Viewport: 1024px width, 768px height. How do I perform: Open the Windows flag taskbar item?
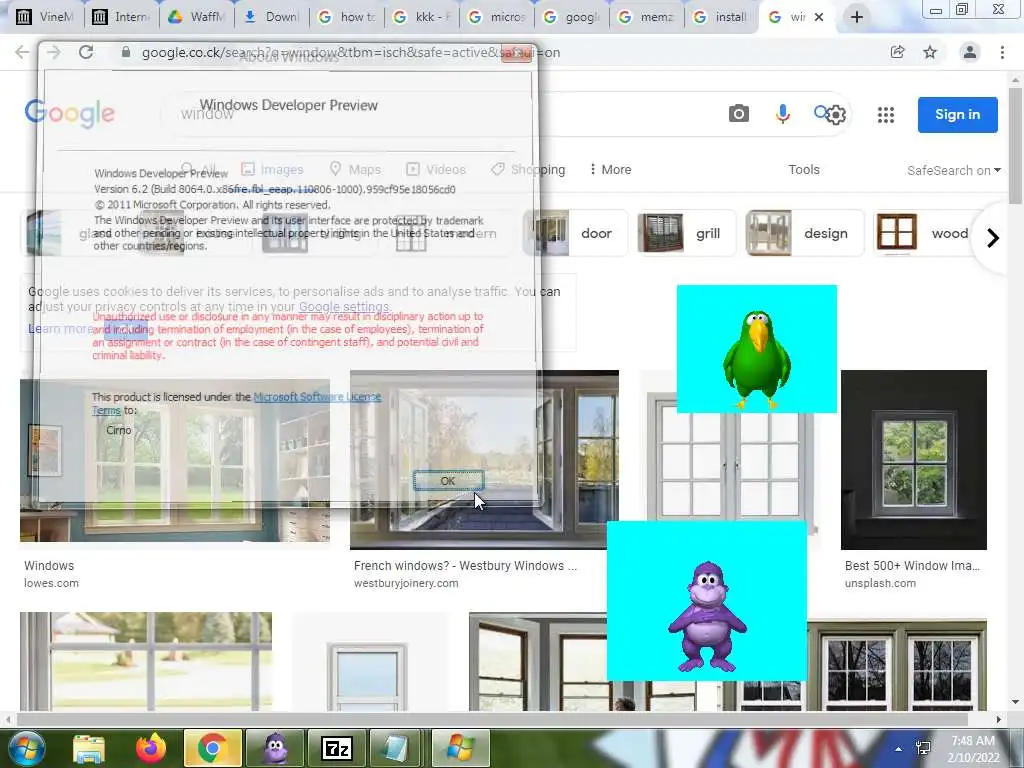[x=461, y=748]
